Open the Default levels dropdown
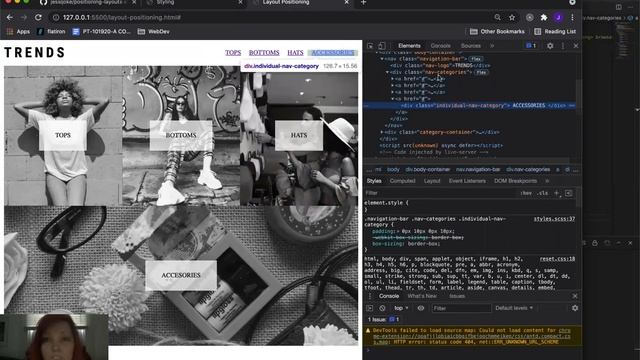This screenshot has width=640, height=360. pyautogui.click(x=514, y=308)
